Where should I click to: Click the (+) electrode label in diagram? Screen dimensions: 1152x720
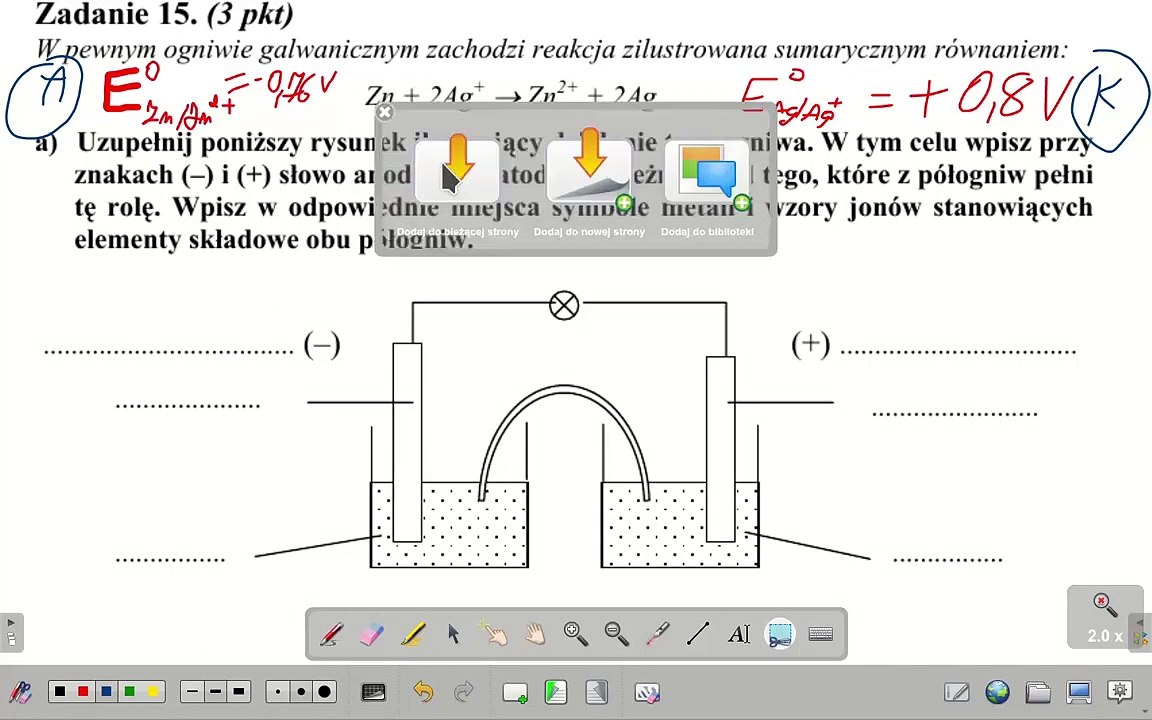(x=810, y=344)
